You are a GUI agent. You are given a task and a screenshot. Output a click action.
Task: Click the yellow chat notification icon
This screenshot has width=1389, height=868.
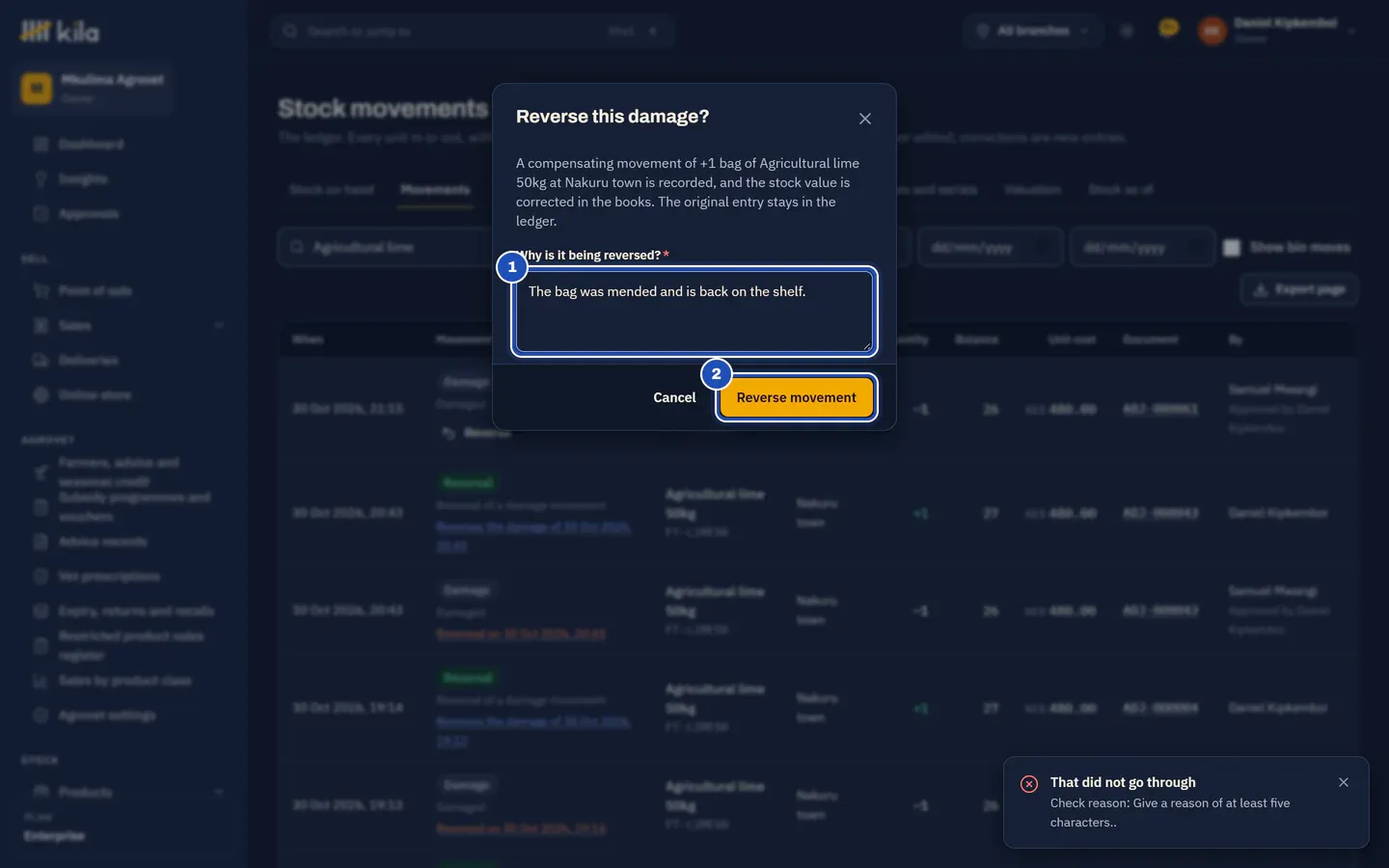coord(1168,29)
